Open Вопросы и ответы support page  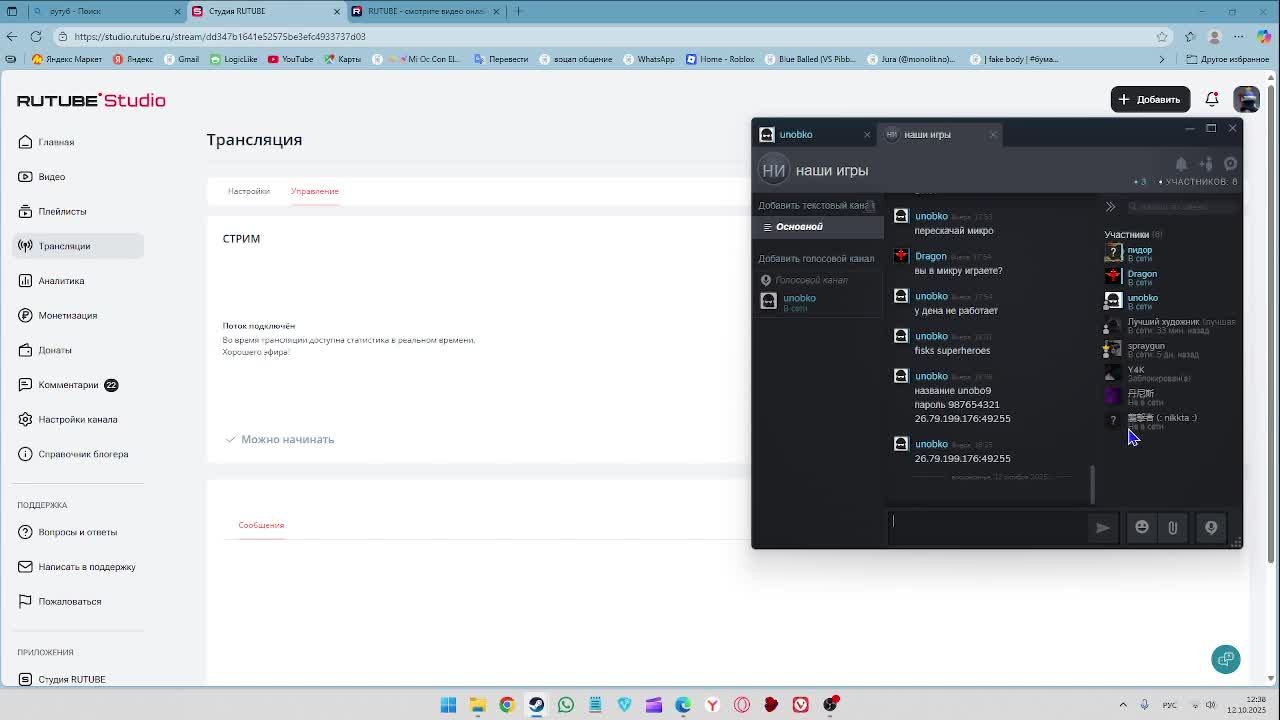pyautogui.click(x=77, y=532)
